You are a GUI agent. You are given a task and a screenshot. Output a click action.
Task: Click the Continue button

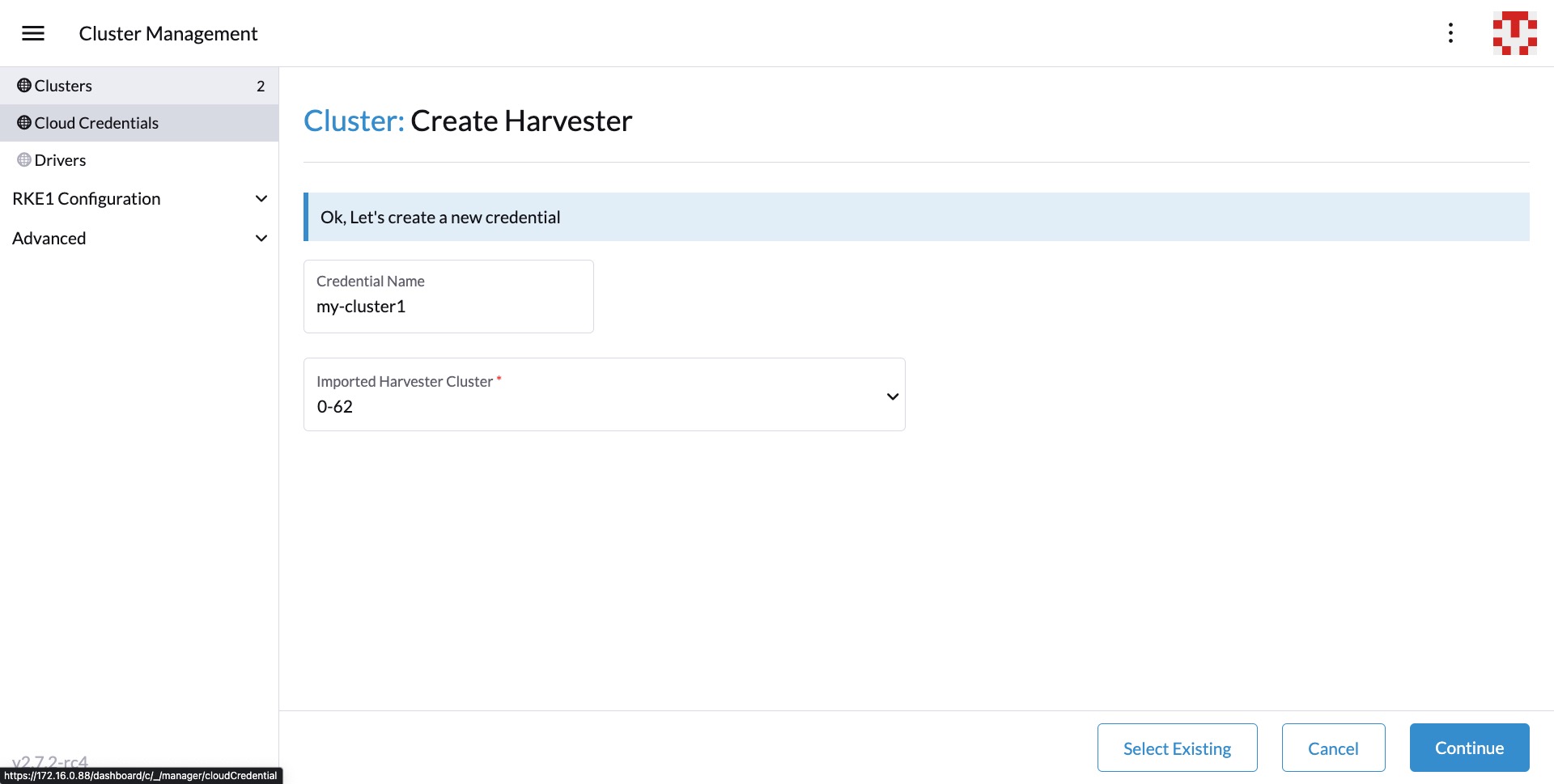click(x=1469, y=748)
